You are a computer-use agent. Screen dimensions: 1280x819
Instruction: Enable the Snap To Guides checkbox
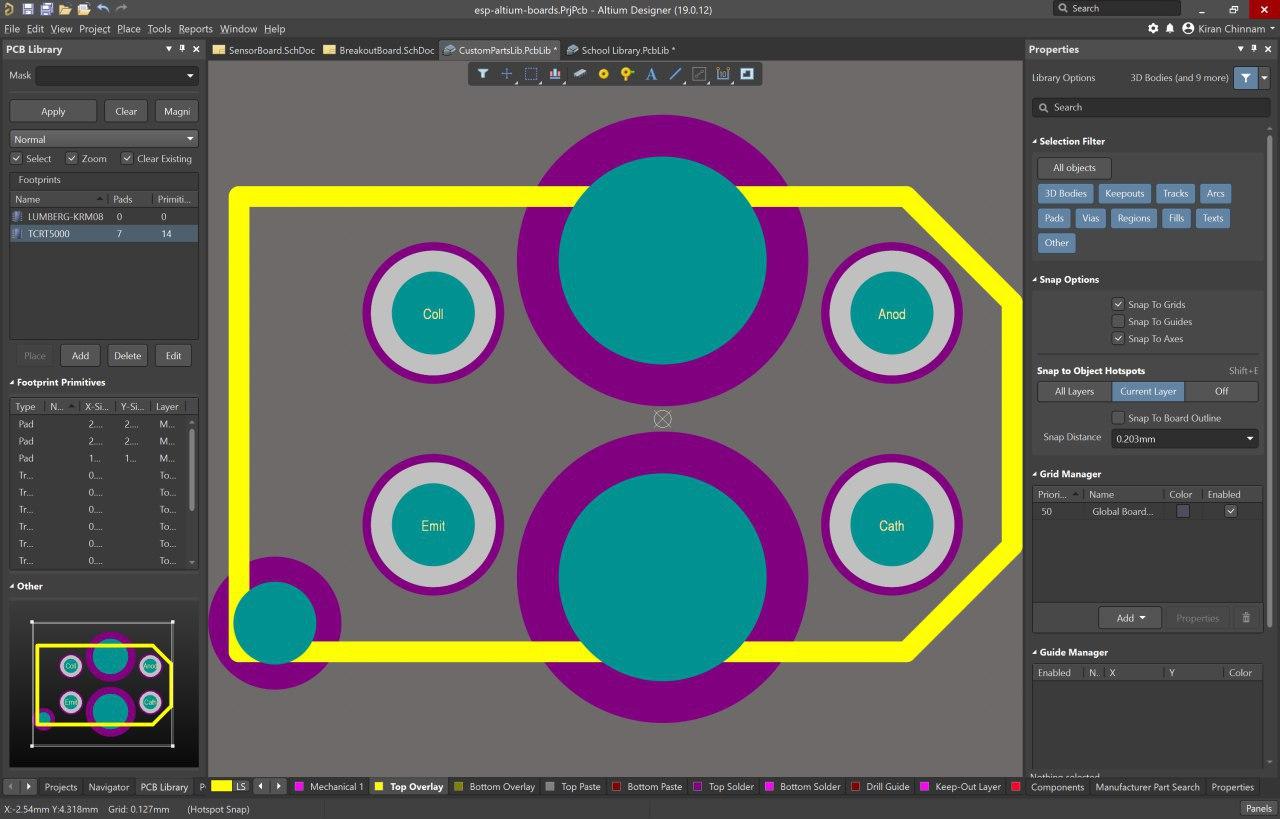1118,321
